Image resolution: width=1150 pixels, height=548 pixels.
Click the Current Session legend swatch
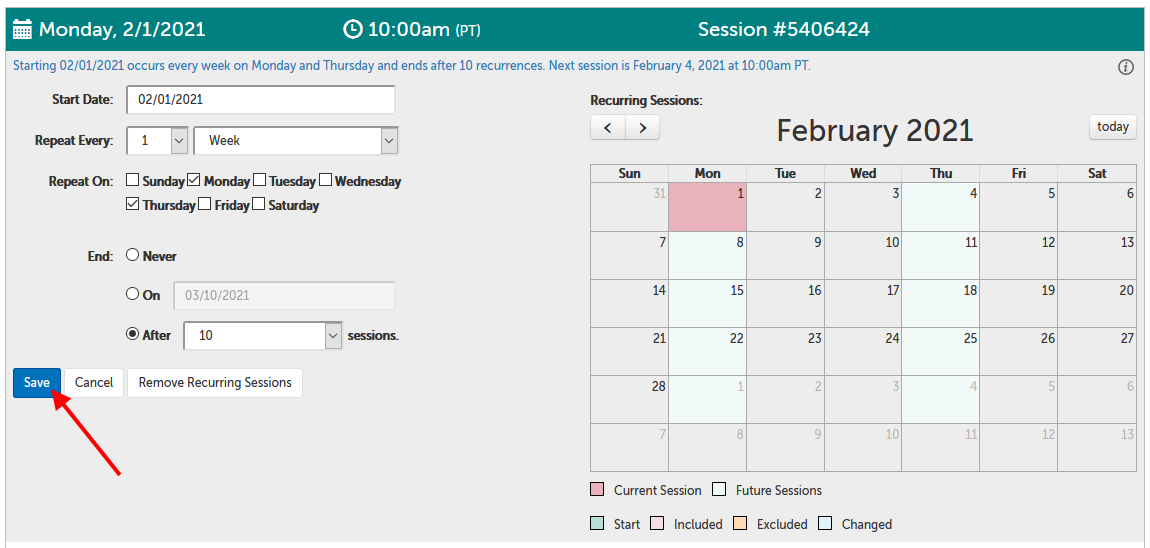point(598,490)
